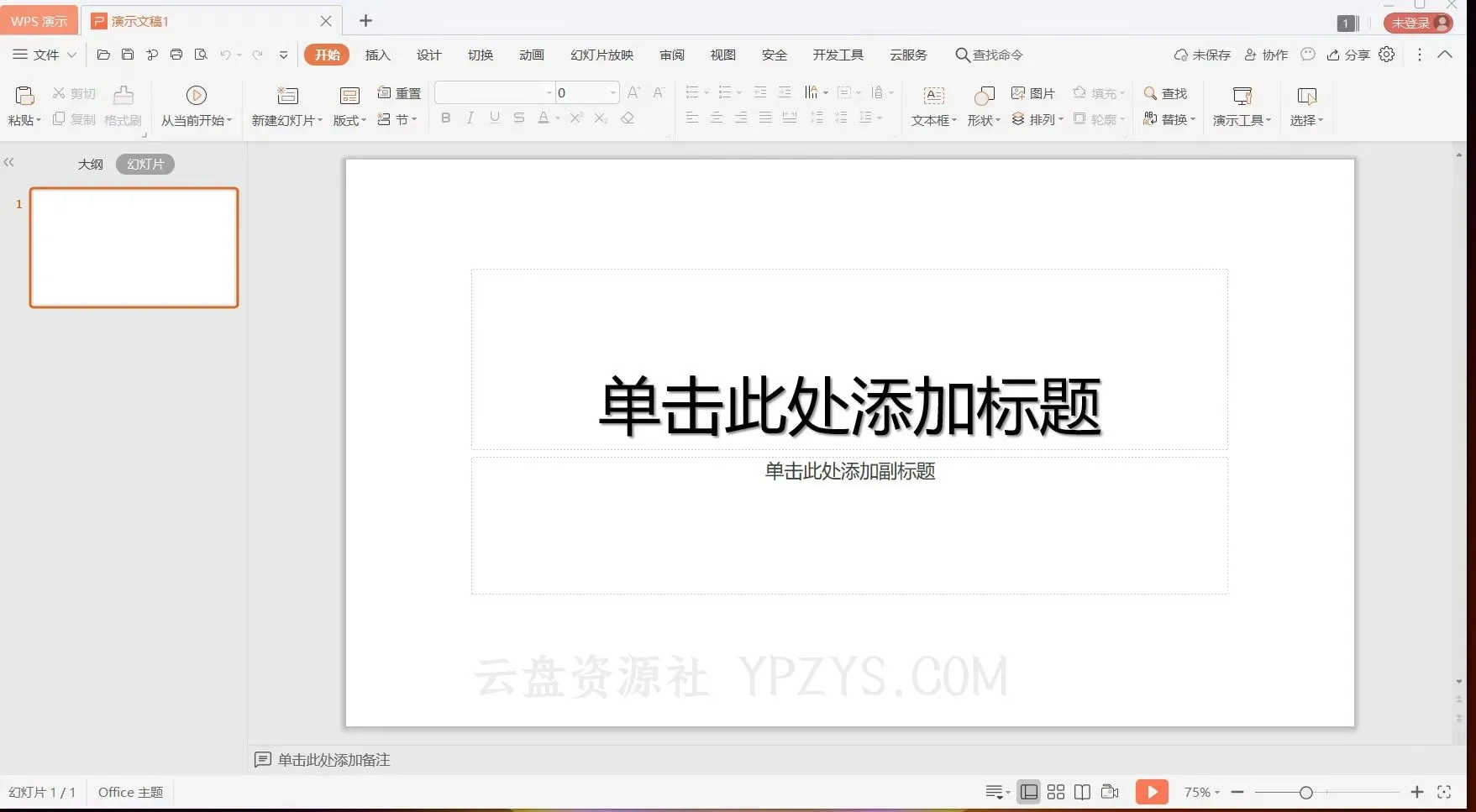Switch to the Outline (大纲) panel tab
Image resolution: width=1476 pixels, height=812 pixels.
(x=90, y=165)
